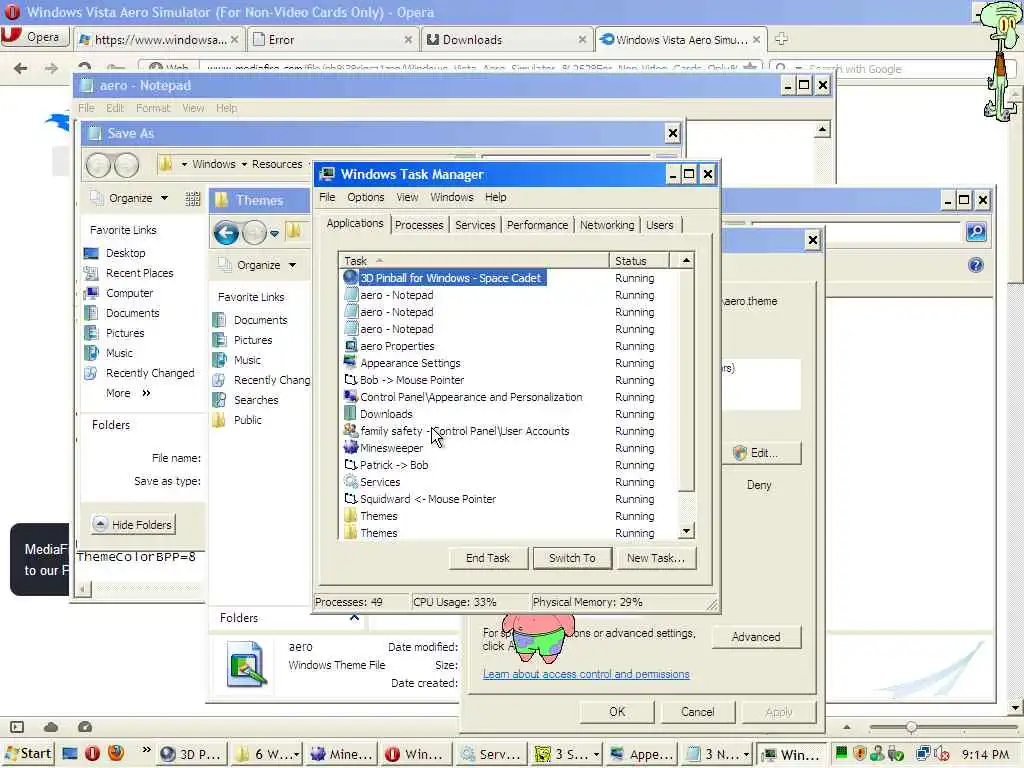Expand More favorite links in Save As
This screenshot has height=768, width=1024.
[x=129, y=393]
